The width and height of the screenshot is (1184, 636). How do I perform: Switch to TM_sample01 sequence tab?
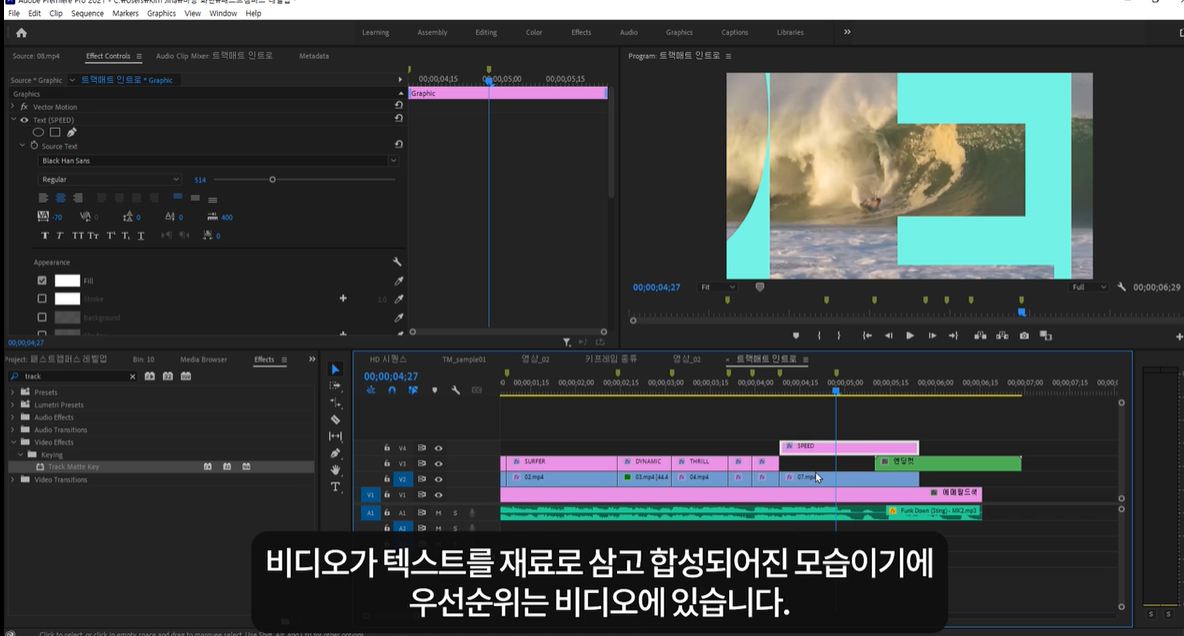pos(464,360)
